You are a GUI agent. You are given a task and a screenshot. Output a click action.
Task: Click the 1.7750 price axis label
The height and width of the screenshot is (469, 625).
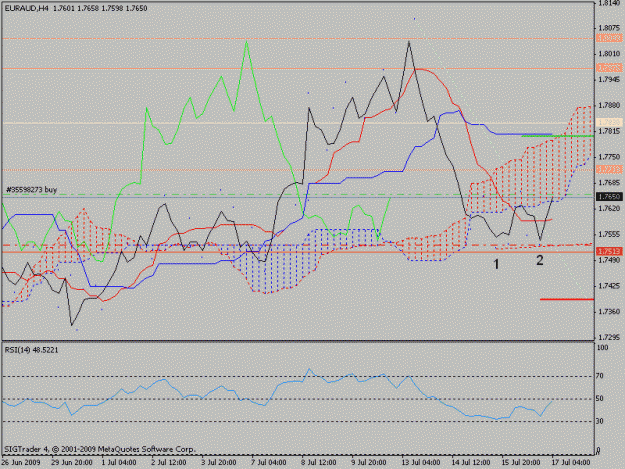tap(610, 157)
